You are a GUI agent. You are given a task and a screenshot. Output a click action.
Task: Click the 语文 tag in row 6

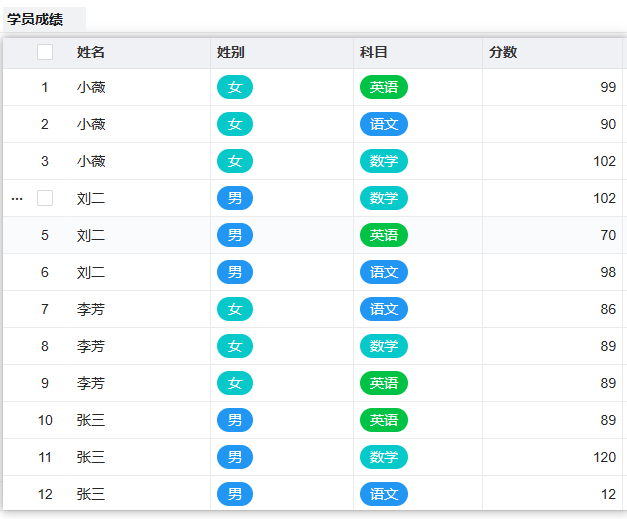click(384, 273)
